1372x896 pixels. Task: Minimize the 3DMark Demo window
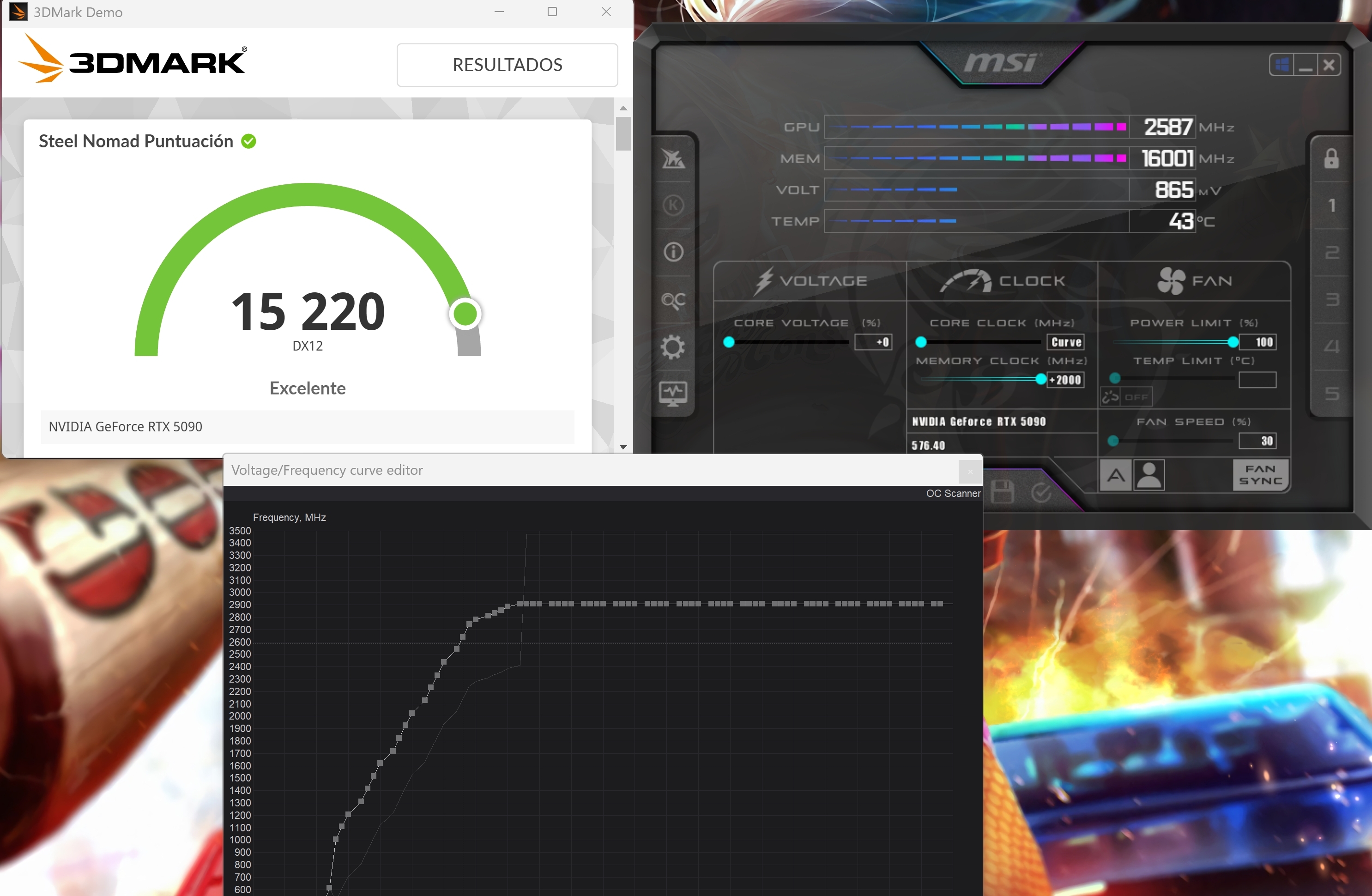pyautogui.click(x=499, y=12)
